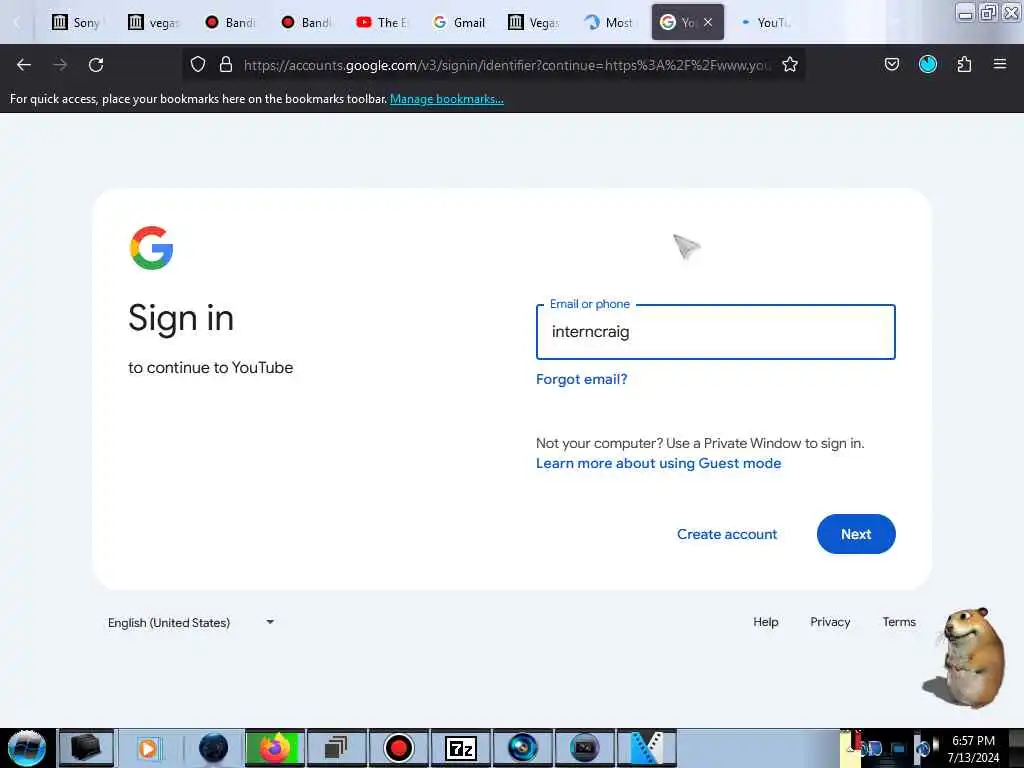Click the dark blue sphere taskbar icon
Image resolution: width=1024 pixels, height=768 pixels.
[x=214, y=748]
